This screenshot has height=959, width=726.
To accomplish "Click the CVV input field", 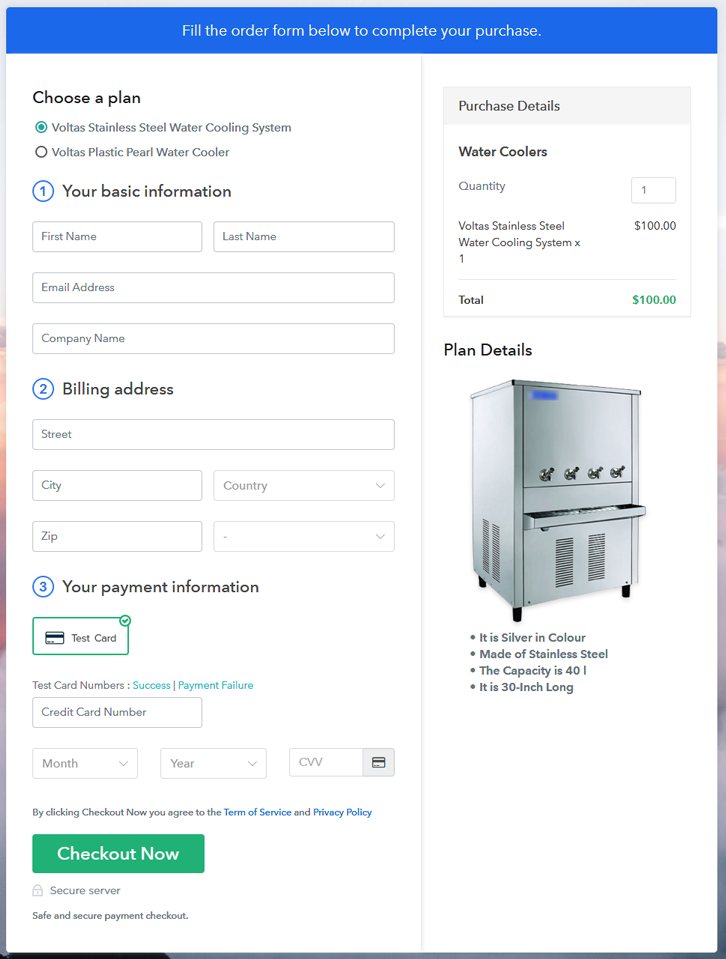I will click(x=326, y=762).
